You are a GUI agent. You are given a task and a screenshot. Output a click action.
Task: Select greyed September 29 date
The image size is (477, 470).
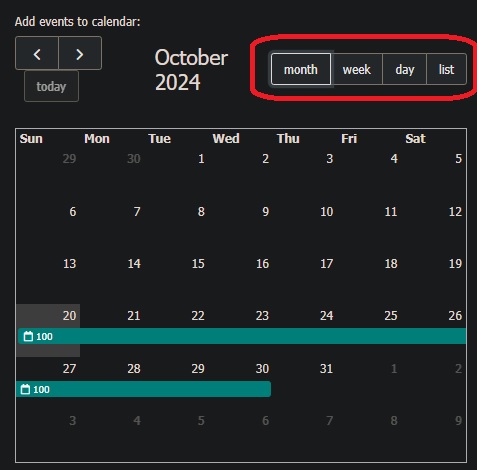[x=69, y=159]
